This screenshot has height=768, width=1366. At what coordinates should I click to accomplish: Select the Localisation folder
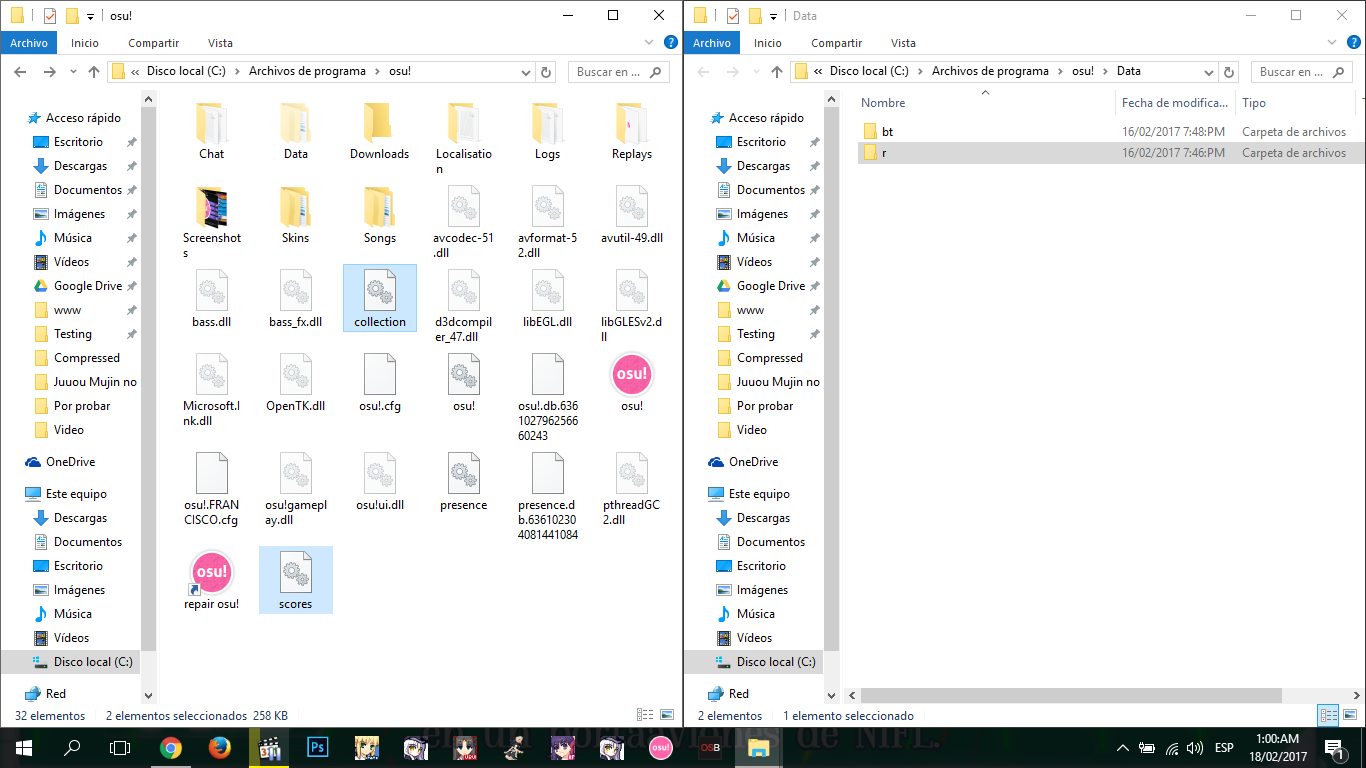(463, 138)
